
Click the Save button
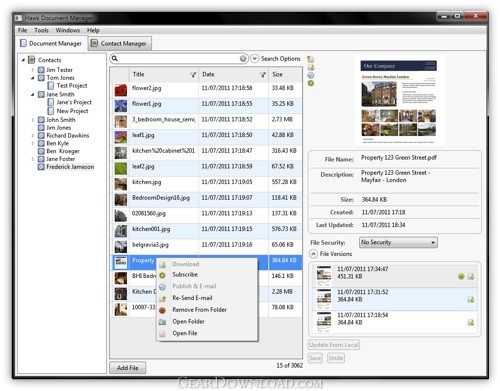click(x=315, y=358)
